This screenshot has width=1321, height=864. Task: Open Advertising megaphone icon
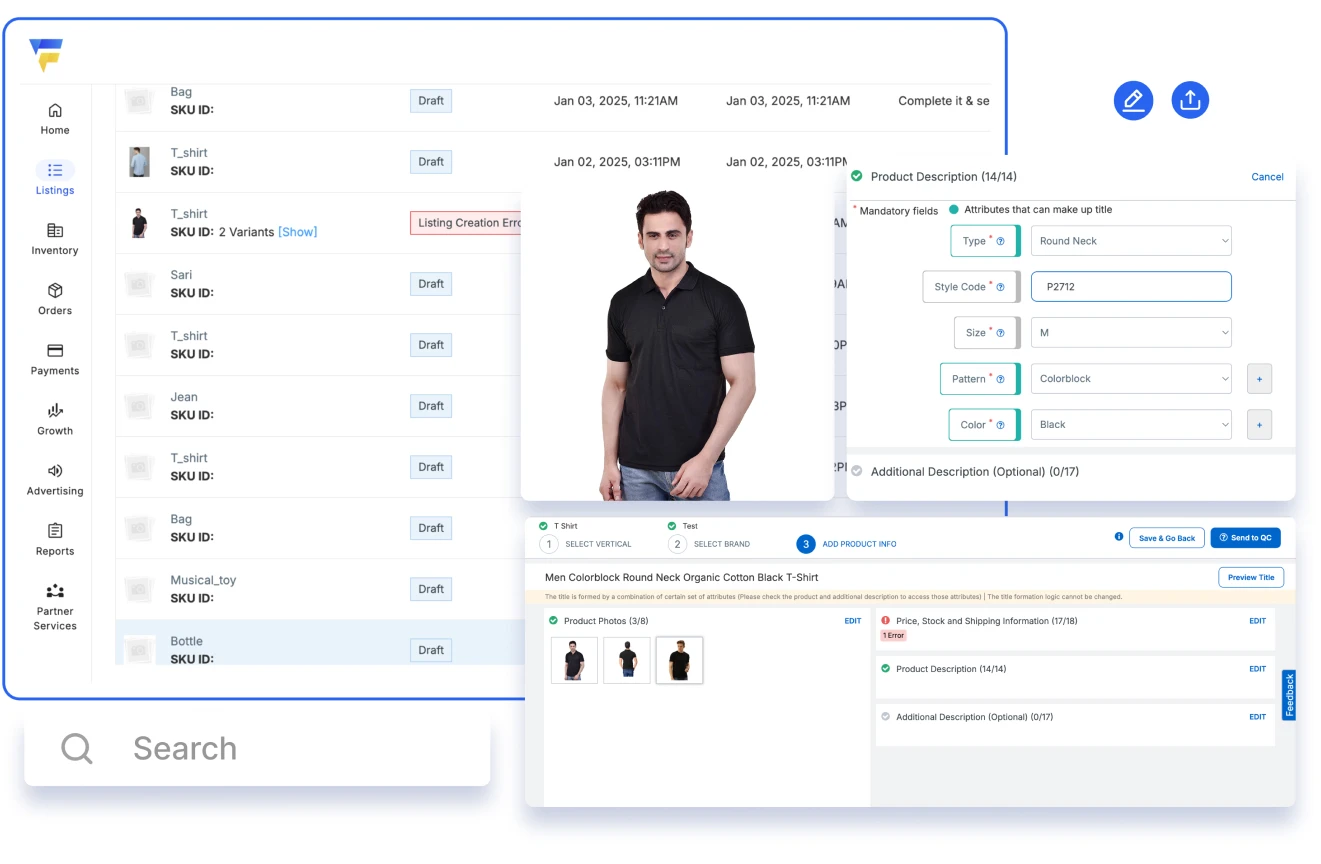tap(55, 471)
